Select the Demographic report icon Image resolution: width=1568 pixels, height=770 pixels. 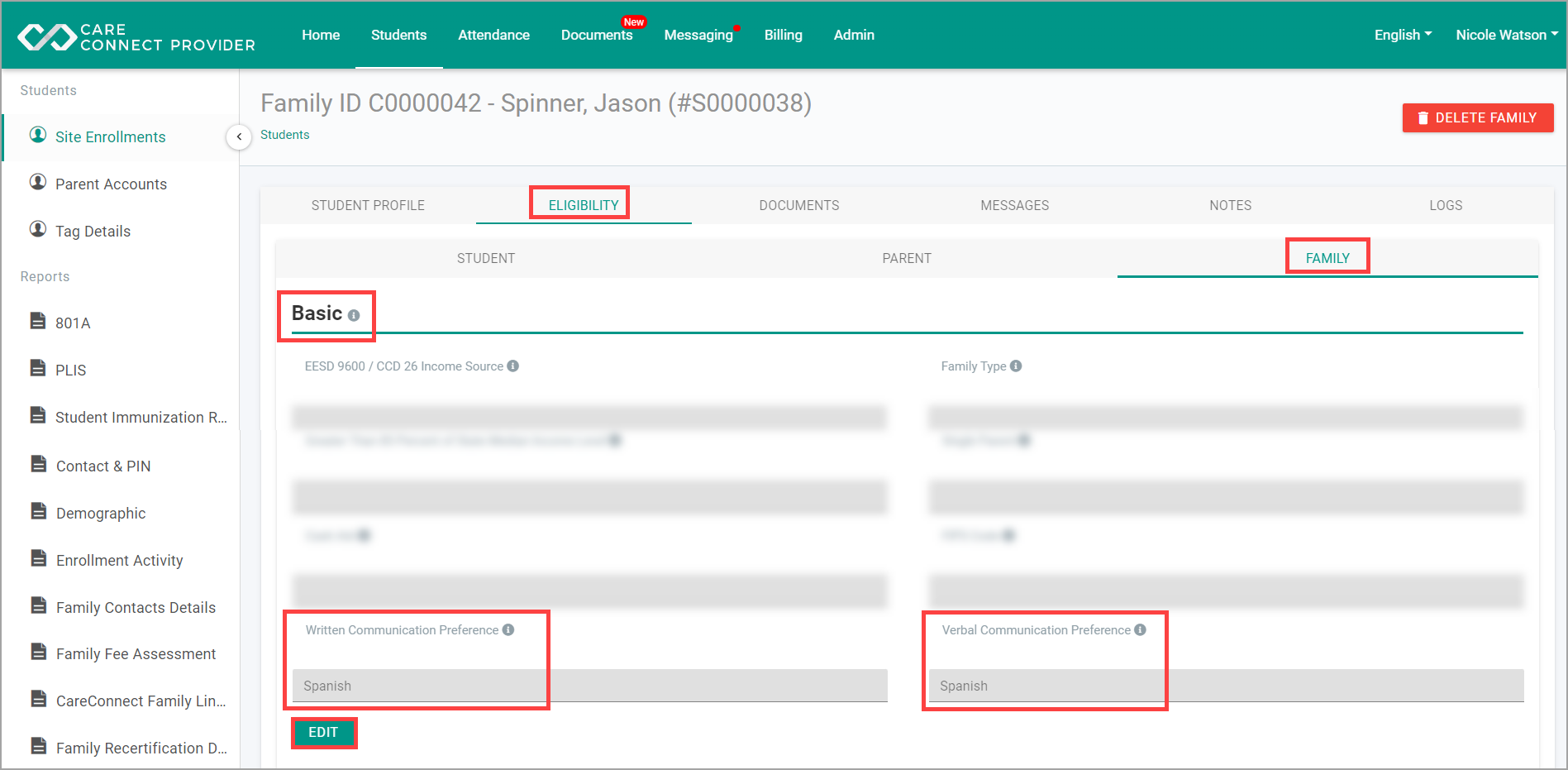point(37,513)
